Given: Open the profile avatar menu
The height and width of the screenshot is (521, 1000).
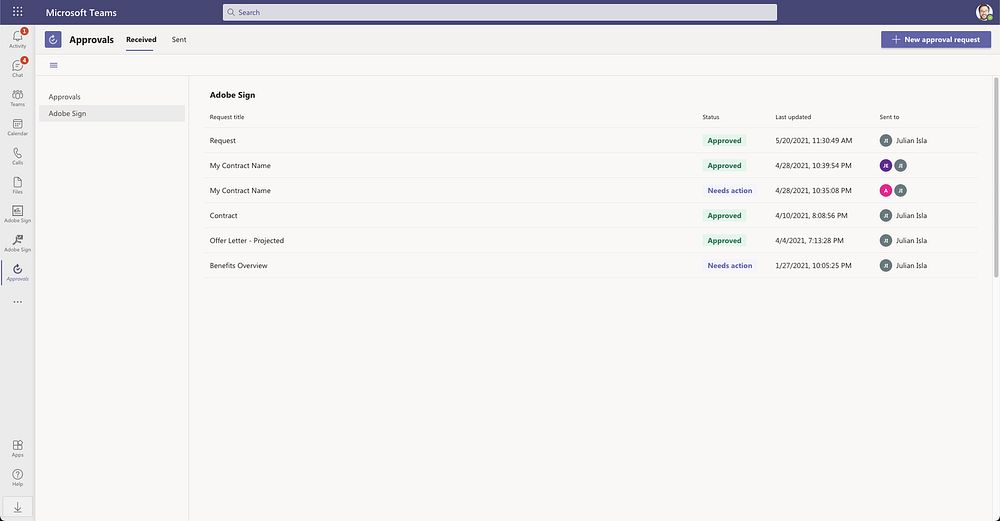Looking at the screenshot, I should click(984, 12).
